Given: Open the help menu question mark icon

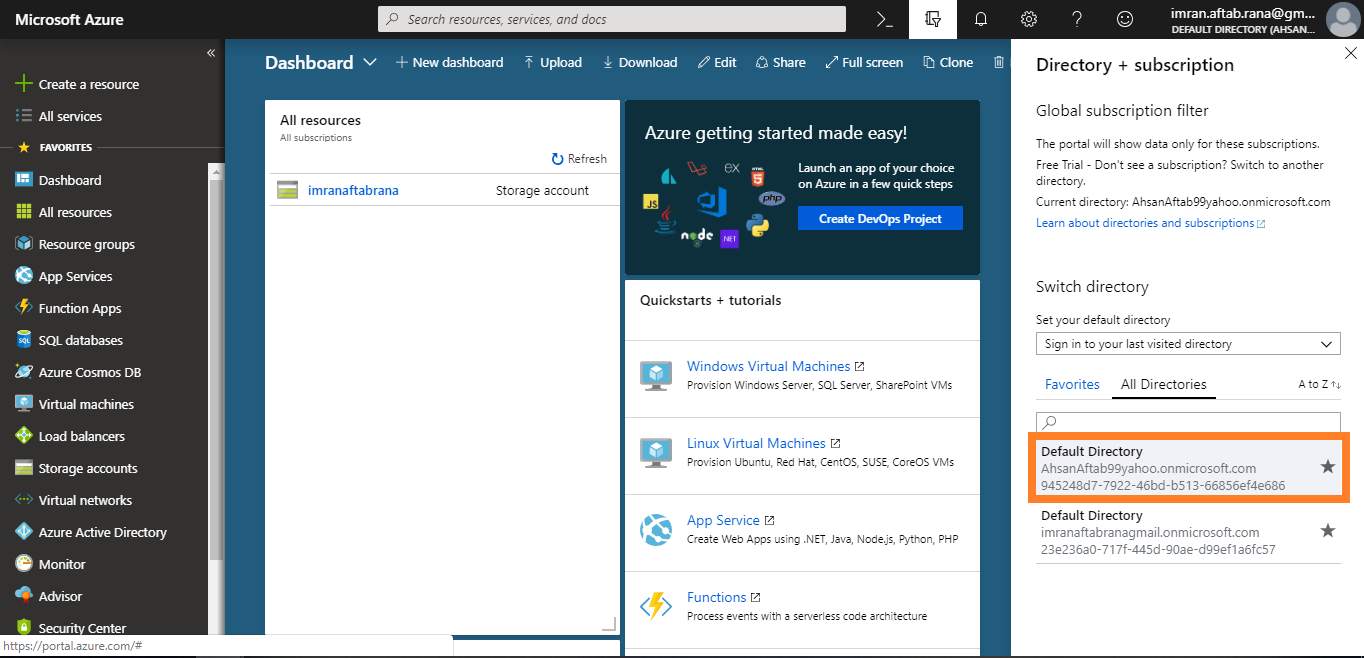Looking at the screenshot, I should point(1075,19).
